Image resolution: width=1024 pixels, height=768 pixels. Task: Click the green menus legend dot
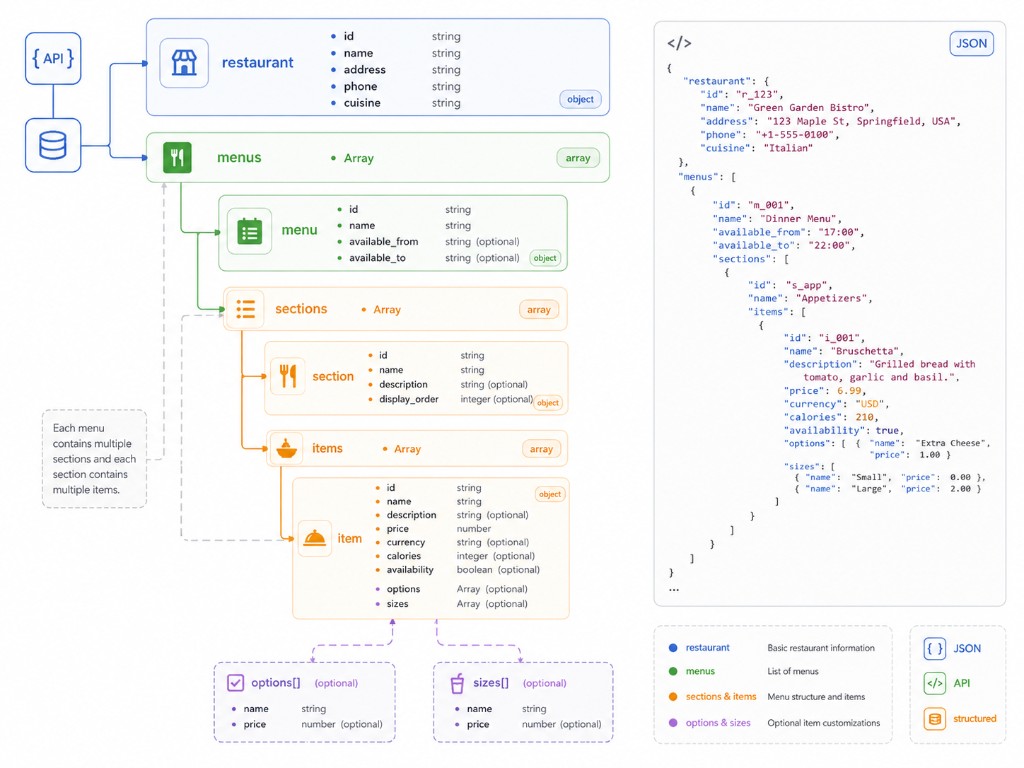pyautogui.click(x=673, y=671)
